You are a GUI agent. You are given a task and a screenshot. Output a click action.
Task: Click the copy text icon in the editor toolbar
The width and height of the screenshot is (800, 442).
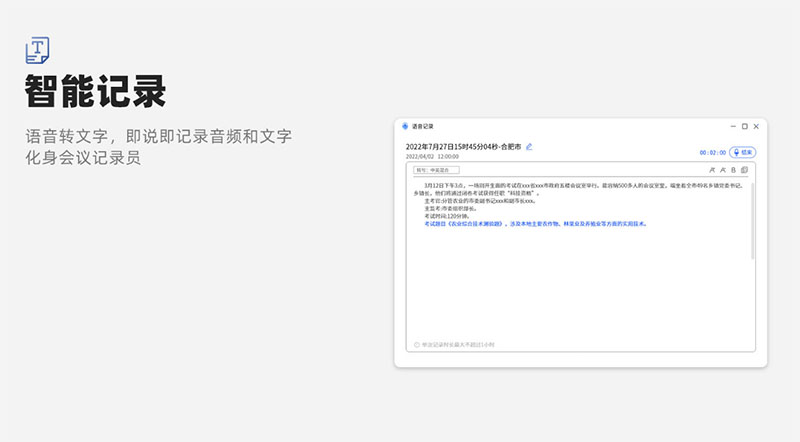point(745,170)
